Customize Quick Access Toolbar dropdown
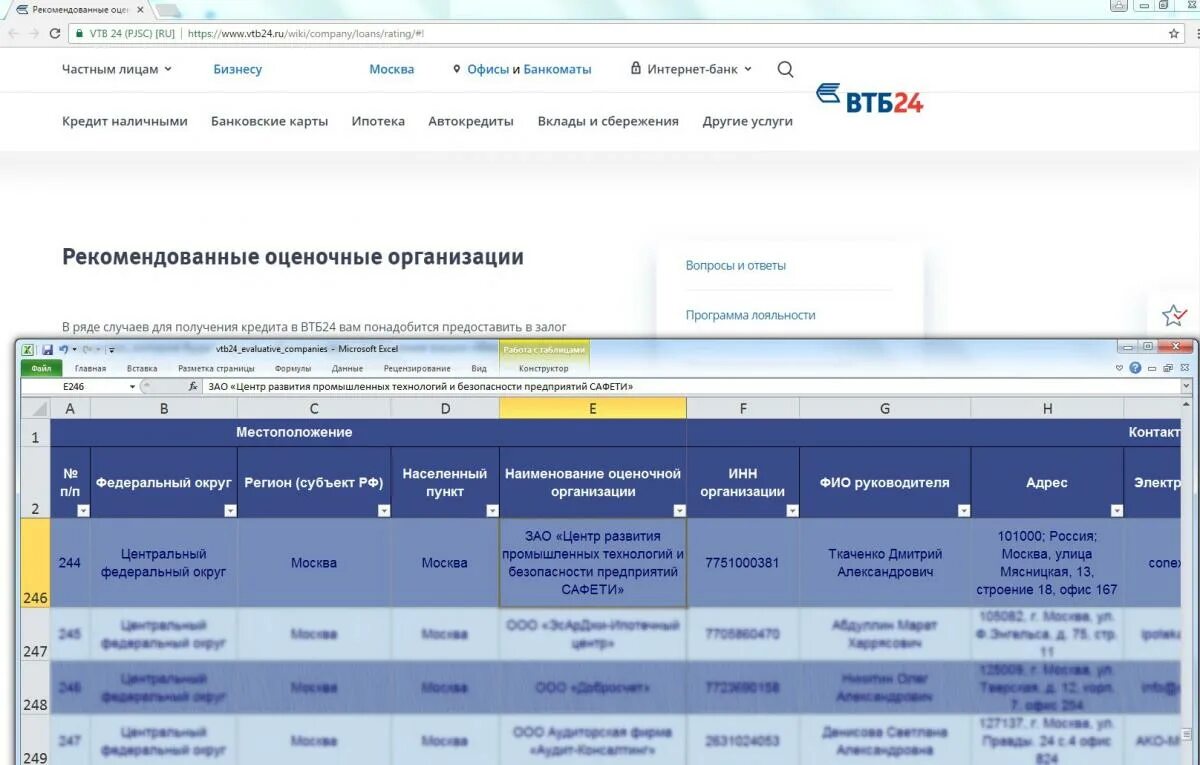 click(x=111, y=350)
